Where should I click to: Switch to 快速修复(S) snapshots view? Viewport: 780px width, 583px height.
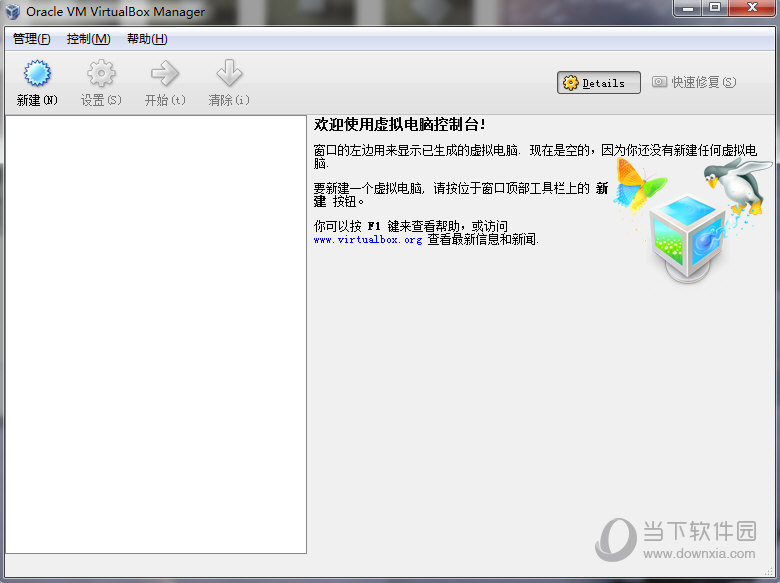click(694, 82)
